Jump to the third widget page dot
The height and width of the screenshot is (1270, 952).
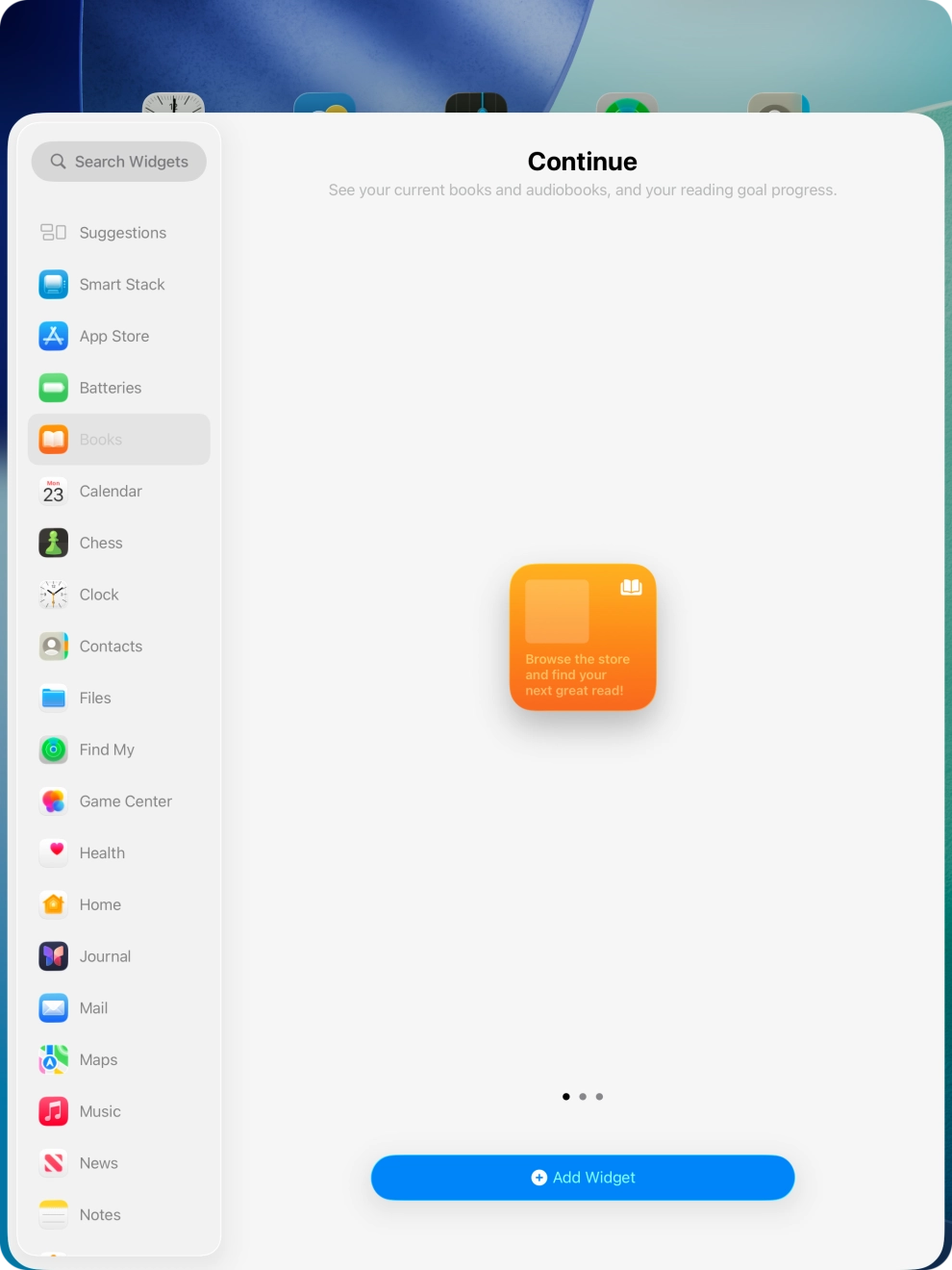tap(599, 1097)
